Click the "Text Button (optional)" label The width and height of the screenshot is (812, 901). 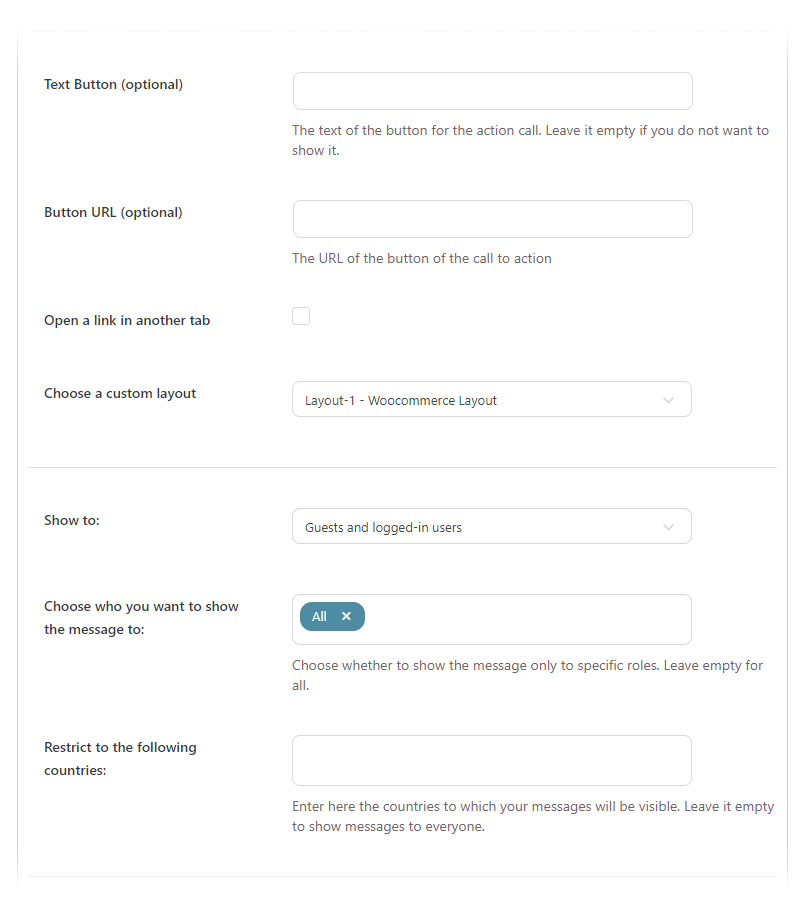click(113, 85)
